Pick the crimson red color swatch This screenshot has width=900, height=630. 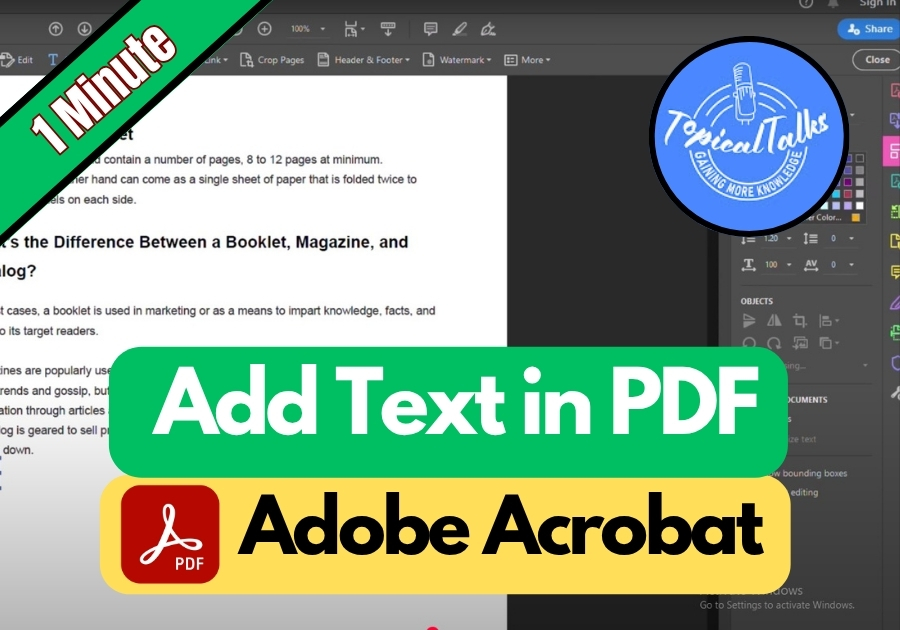pyautogui.click(x=848, y=193)
